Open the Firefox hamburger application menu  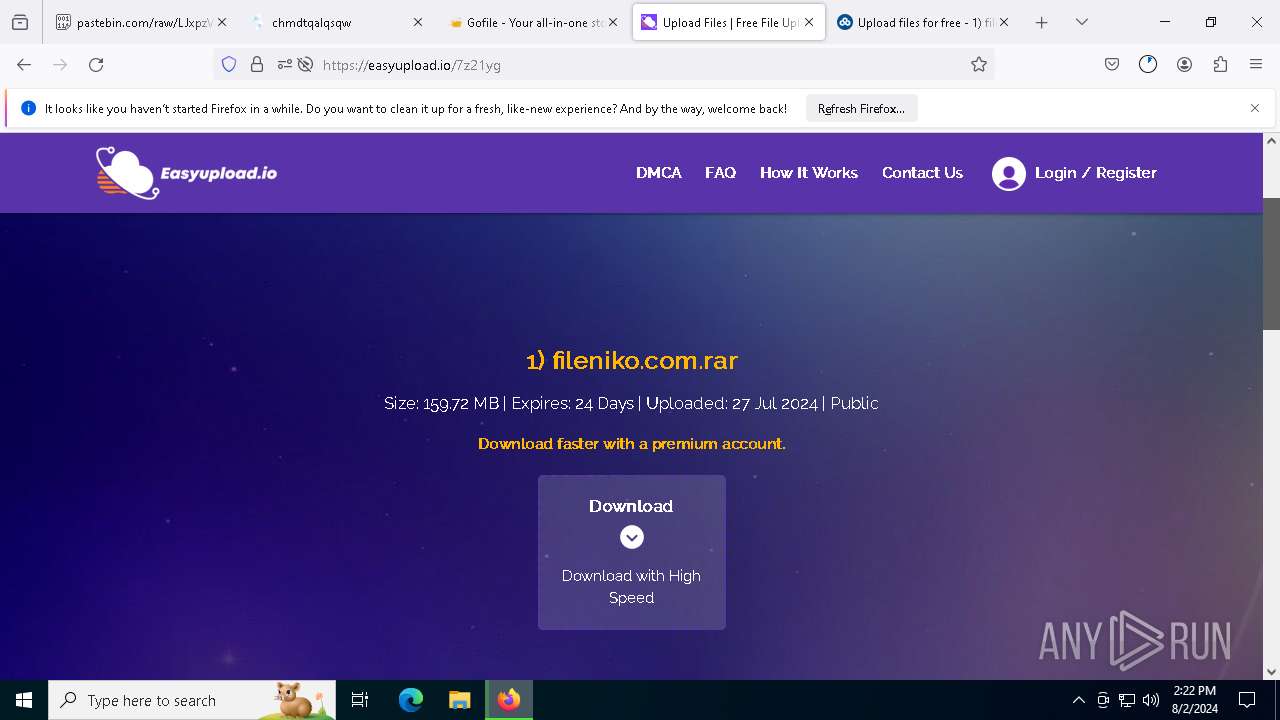click(x=1256, y=65)
